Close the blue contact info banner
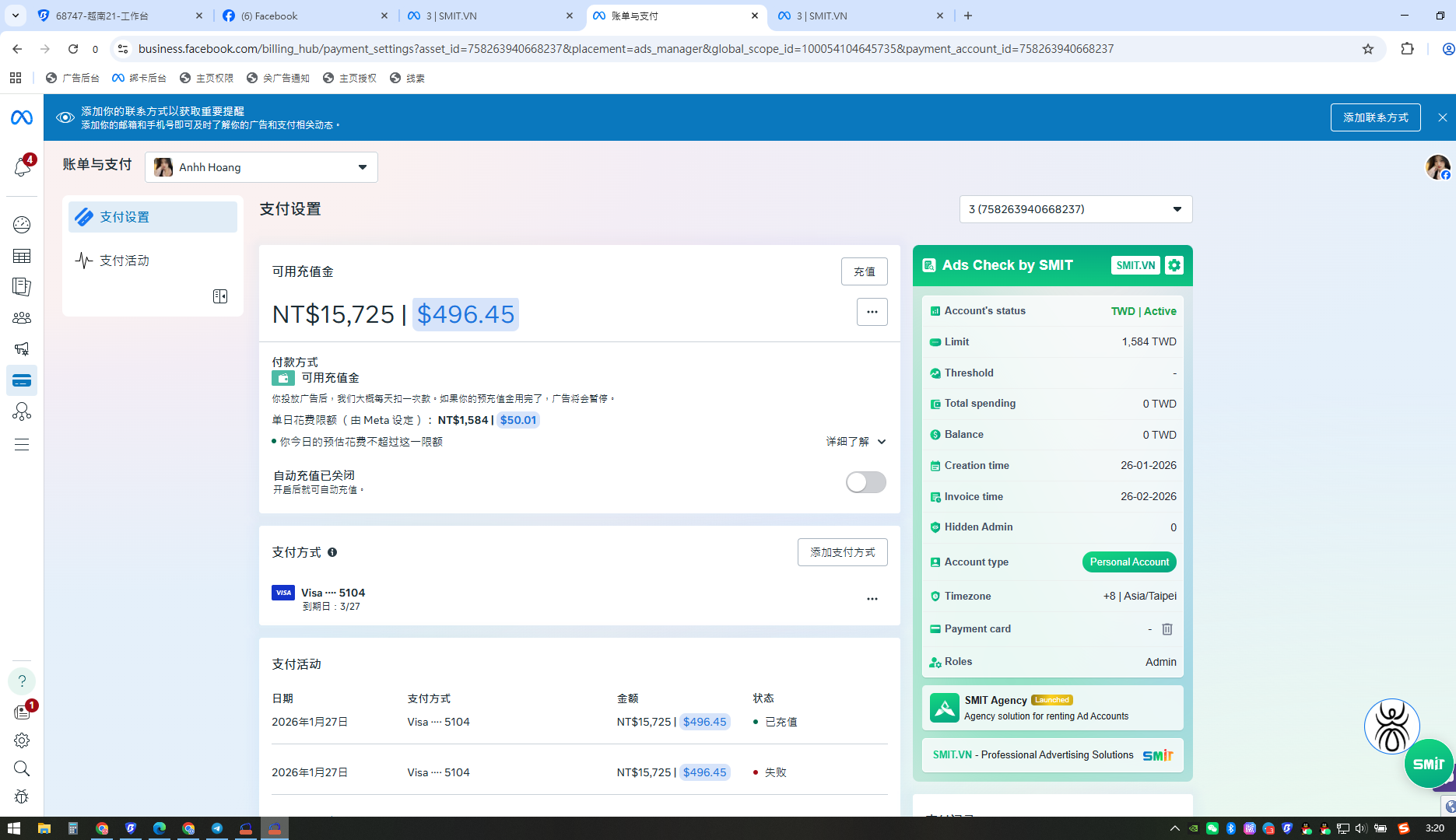The height and width of the screenshot is (840, 1456). coord(1442,117)
